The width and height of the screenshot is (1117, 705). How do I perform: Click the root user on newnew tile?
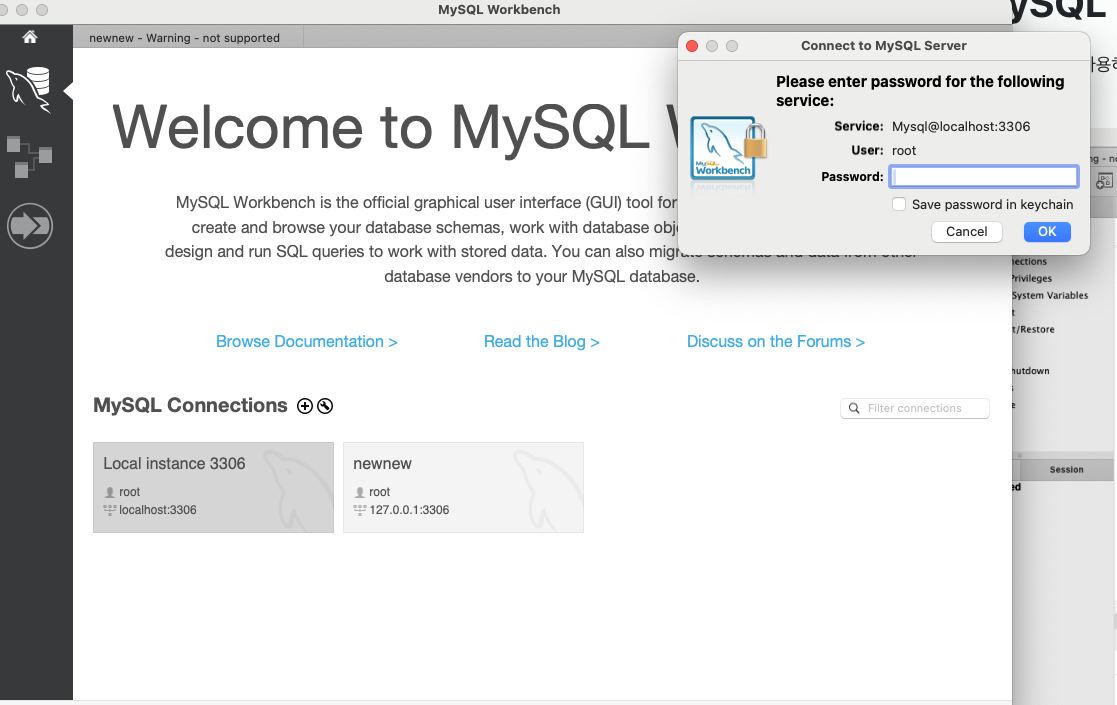380,492
